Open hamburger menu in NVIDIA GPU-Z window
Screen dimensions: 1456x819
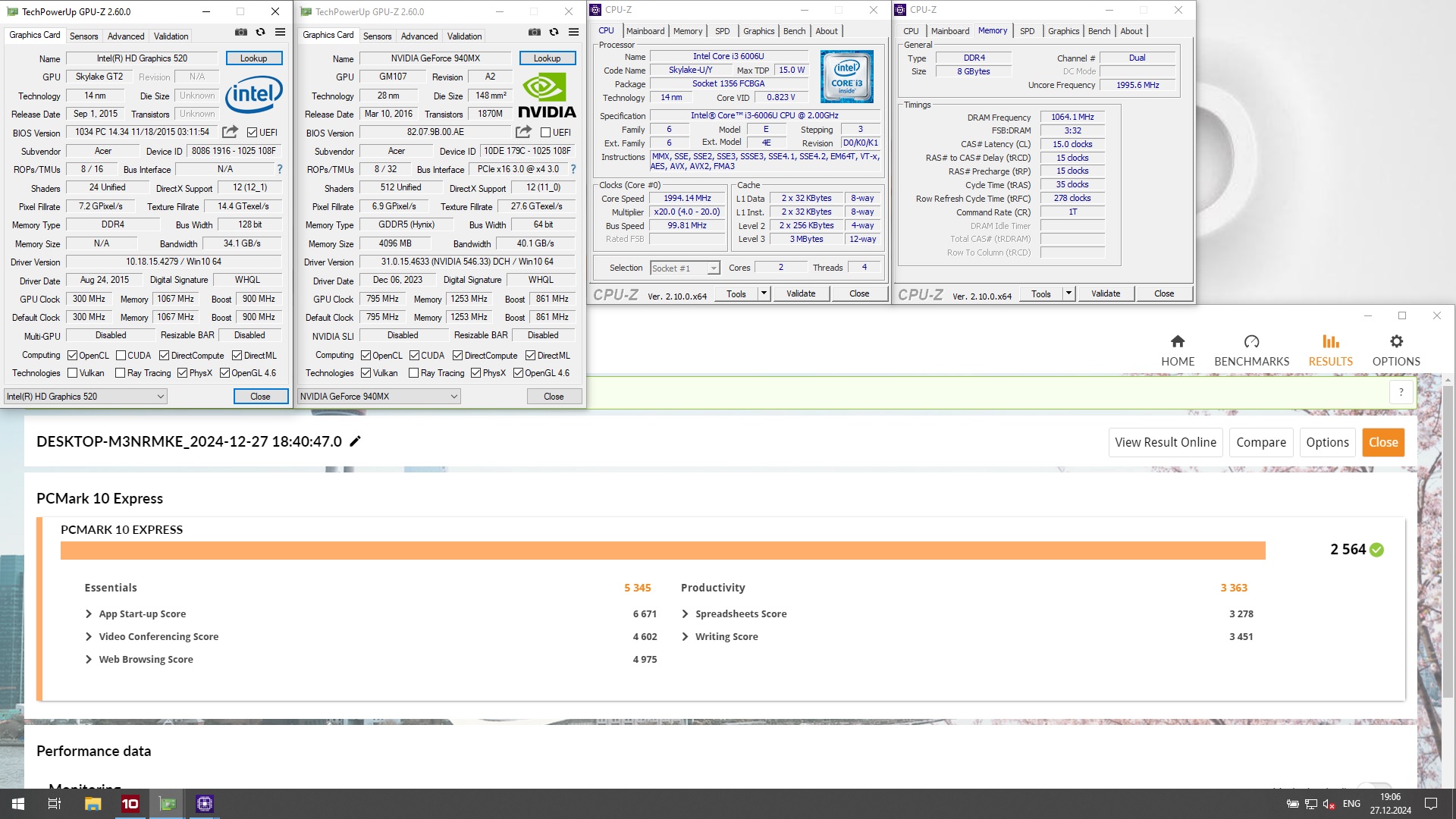[x=573, y=32]
